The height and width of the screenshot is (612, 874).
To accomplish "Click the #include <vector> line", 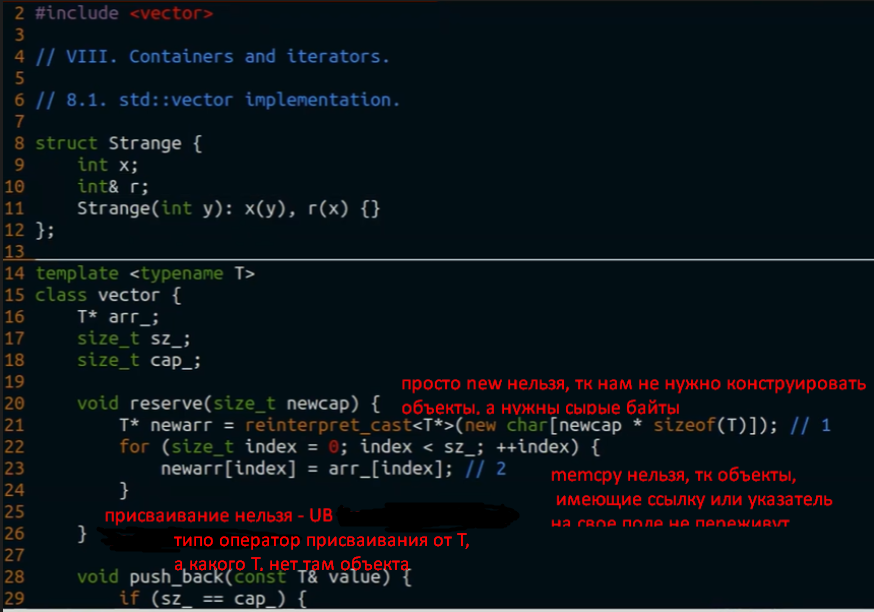I will [123, 14].
